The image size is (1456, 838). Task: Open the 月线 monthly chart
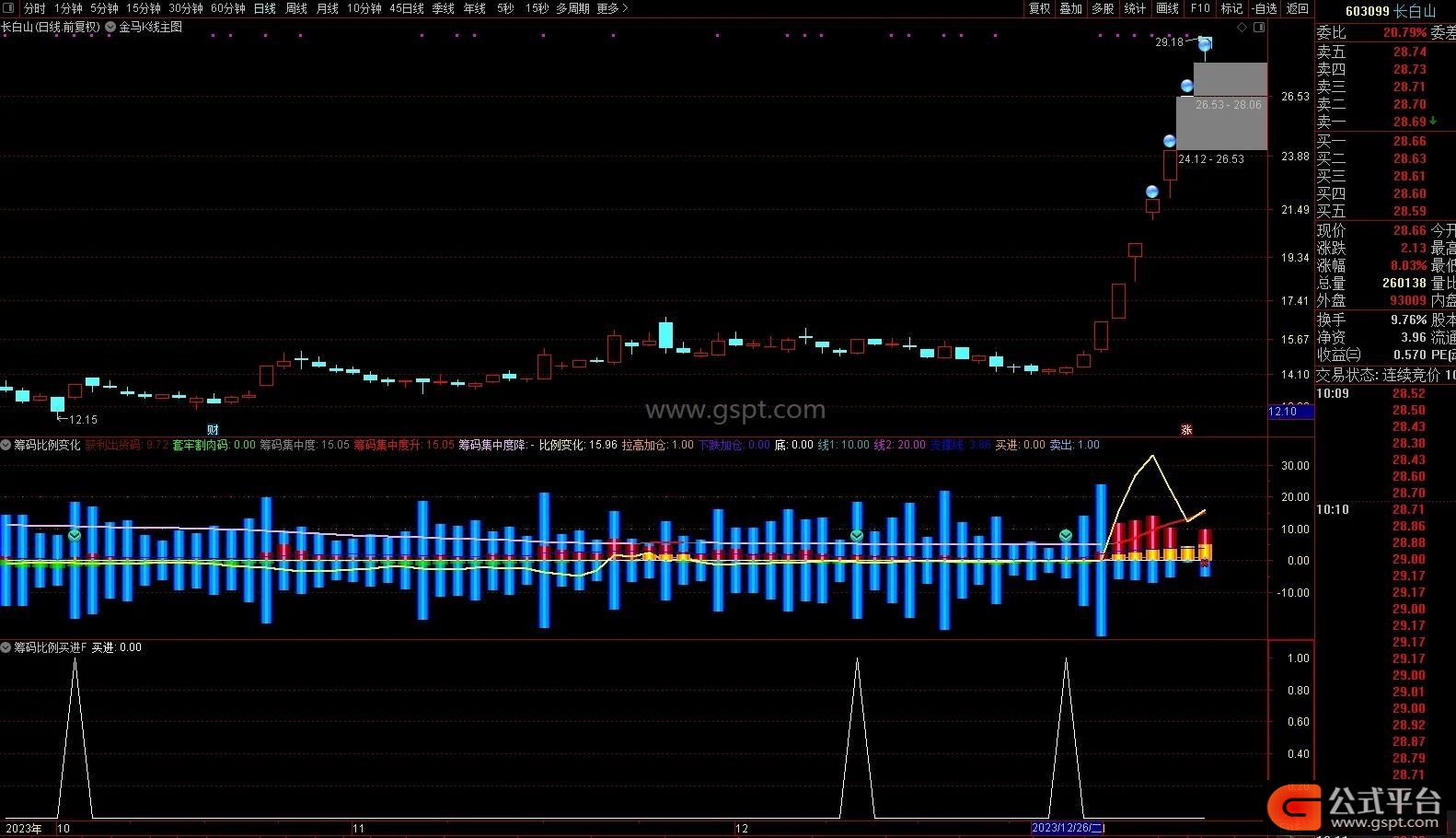click(x=328, y=8)
